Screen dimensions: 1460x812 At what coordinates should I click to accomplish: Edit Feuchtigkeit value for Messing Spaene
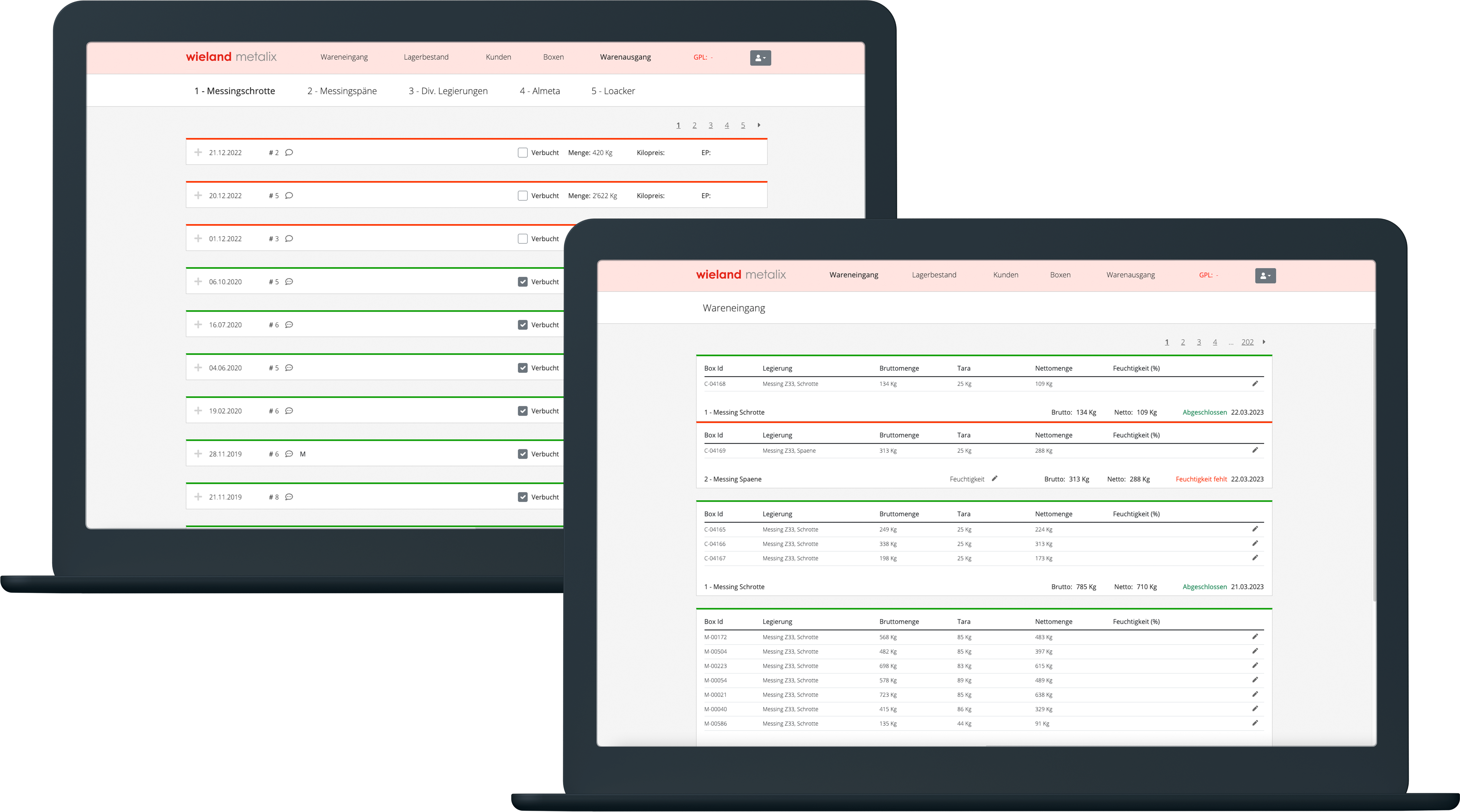995,479
